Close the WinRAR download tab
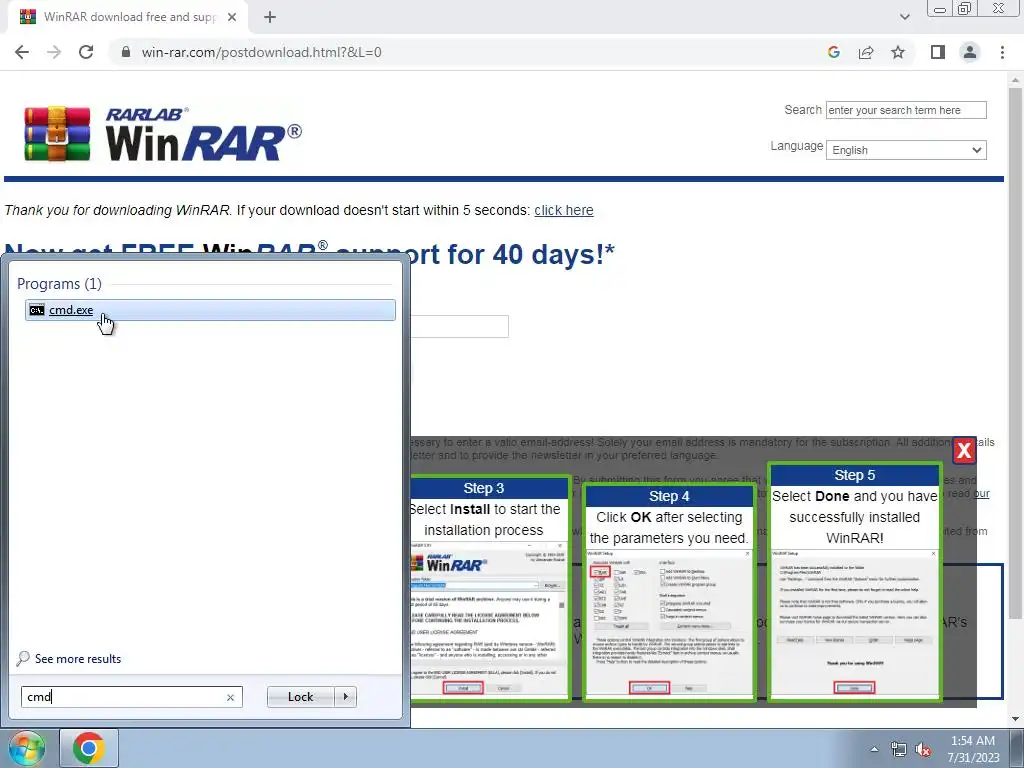 coord(232,17)
